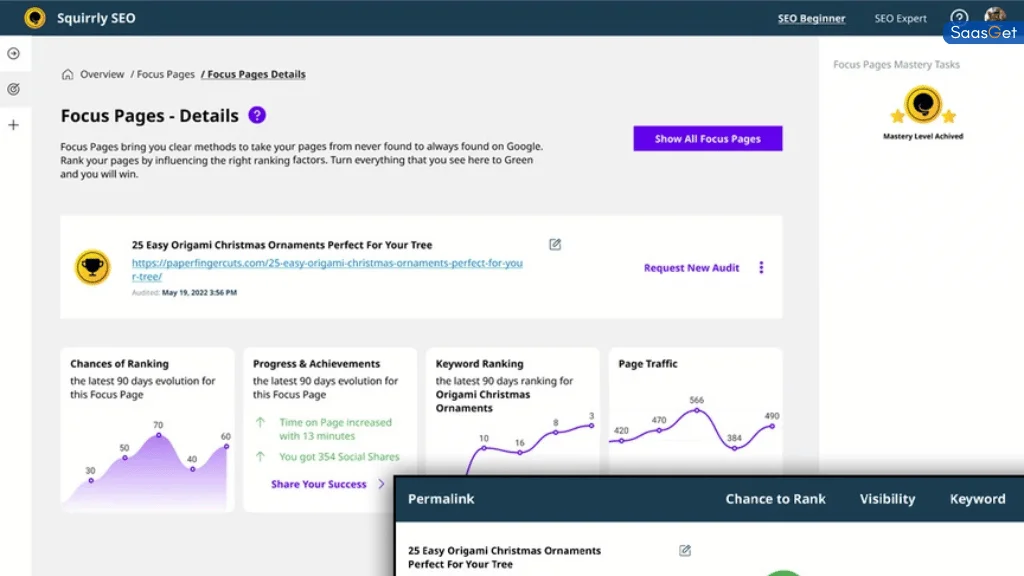The height and width of the screenshot is (576, 1024).
Task: Click the Chance to Rank column header
Action: tap(775, 499)
